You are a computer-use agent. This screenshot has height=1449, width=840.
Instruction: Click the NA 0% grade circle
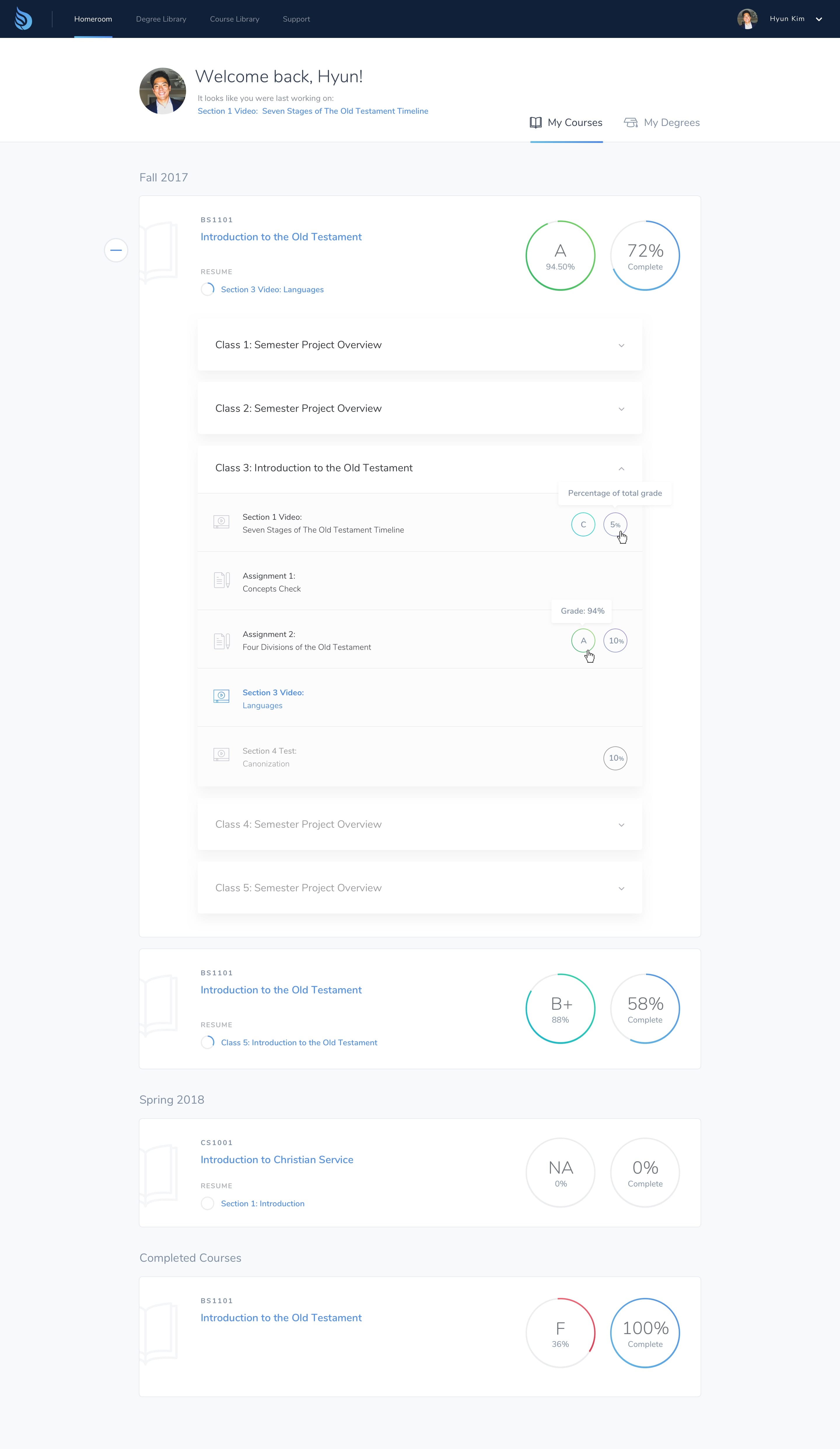click(x=561, y=1172)
